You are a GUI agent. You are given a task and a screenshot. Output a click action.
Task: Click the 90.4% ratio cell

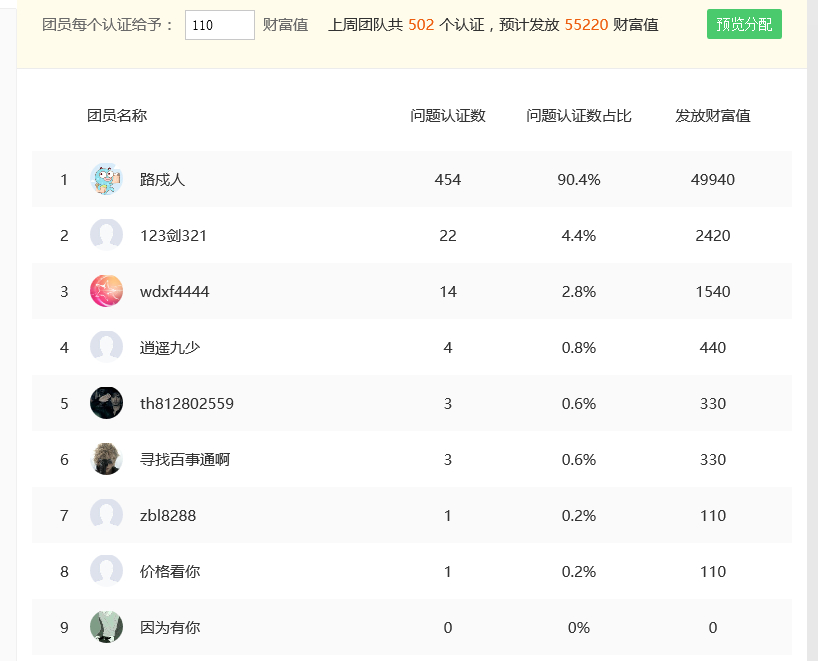[579, 179]
